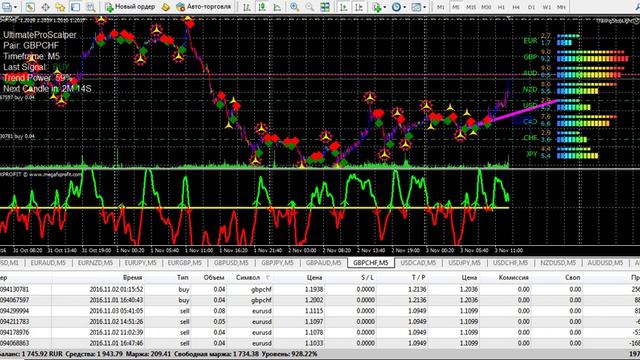The image size is (640, 360).
Task: Sort trades by Своп column header
Action: pos(572,278)
